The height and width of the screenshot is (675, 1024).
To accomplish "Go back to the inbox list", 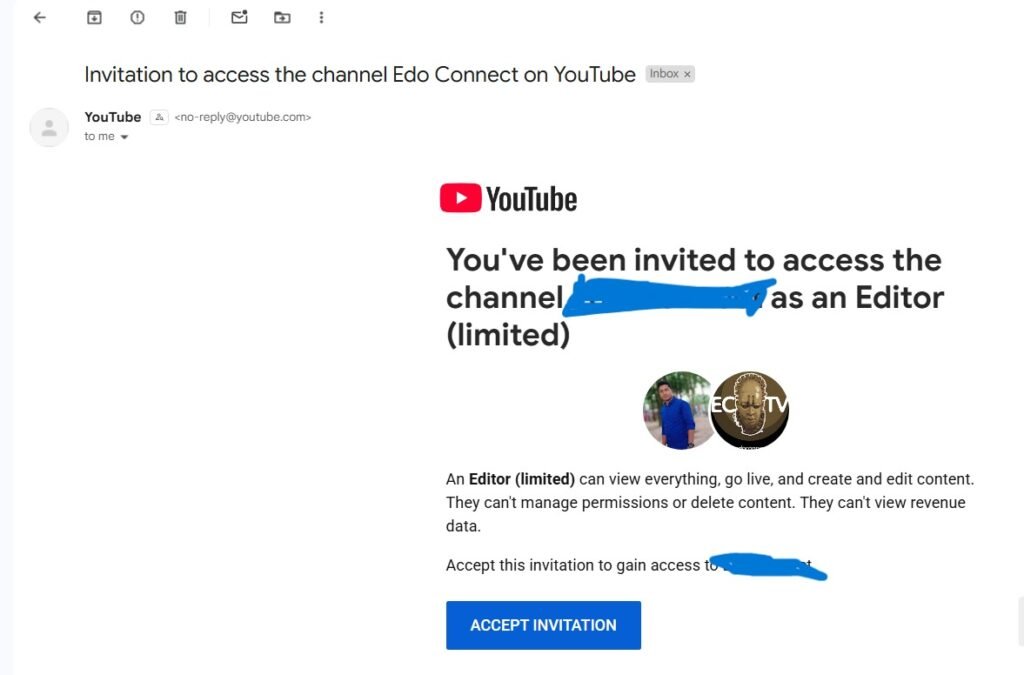I will click(x=40, y=17).
